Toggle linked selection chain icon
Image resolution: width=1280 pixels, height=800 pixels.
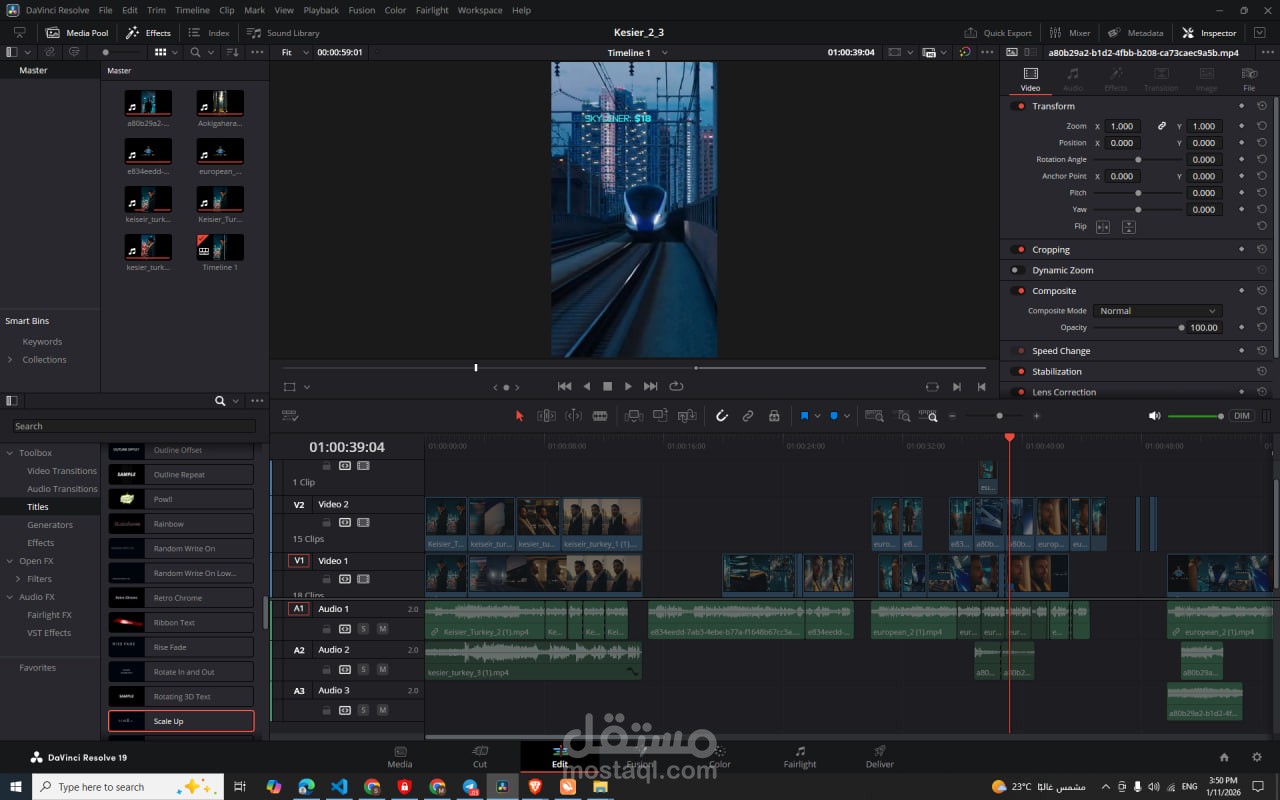click(748, 416)
